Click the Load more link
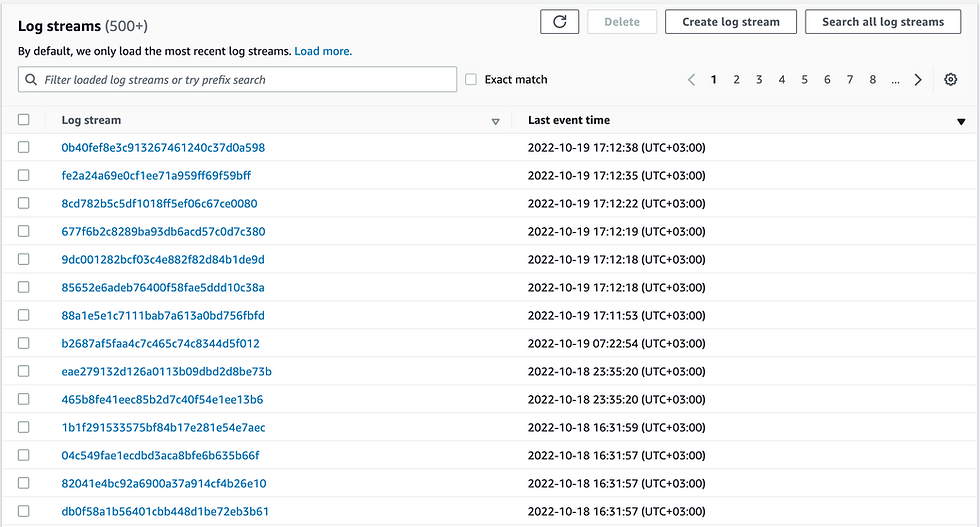 click(x=323, y=51)
